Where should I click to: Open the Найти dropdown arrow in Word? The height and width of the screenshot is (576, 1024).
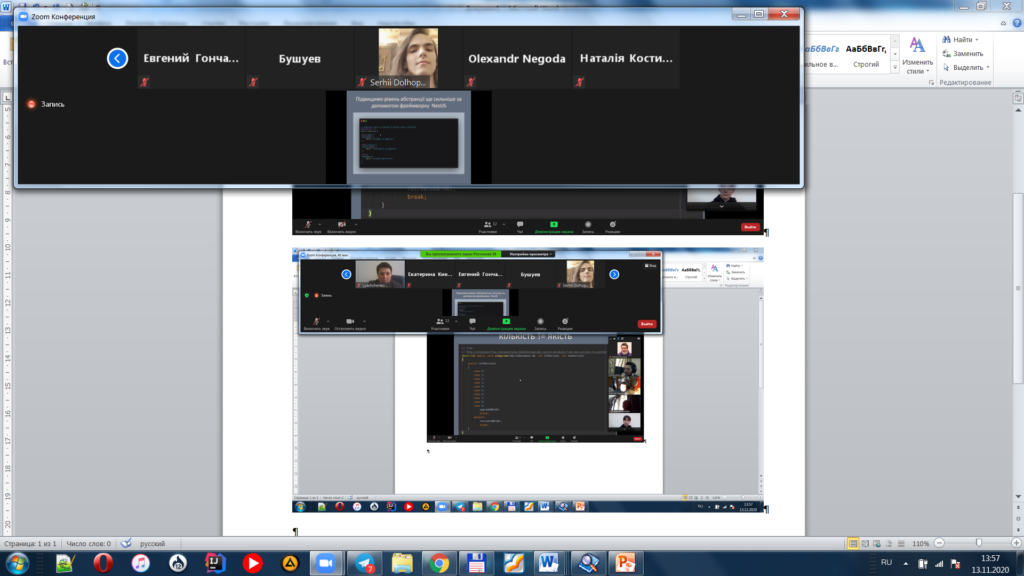(977, 40)
